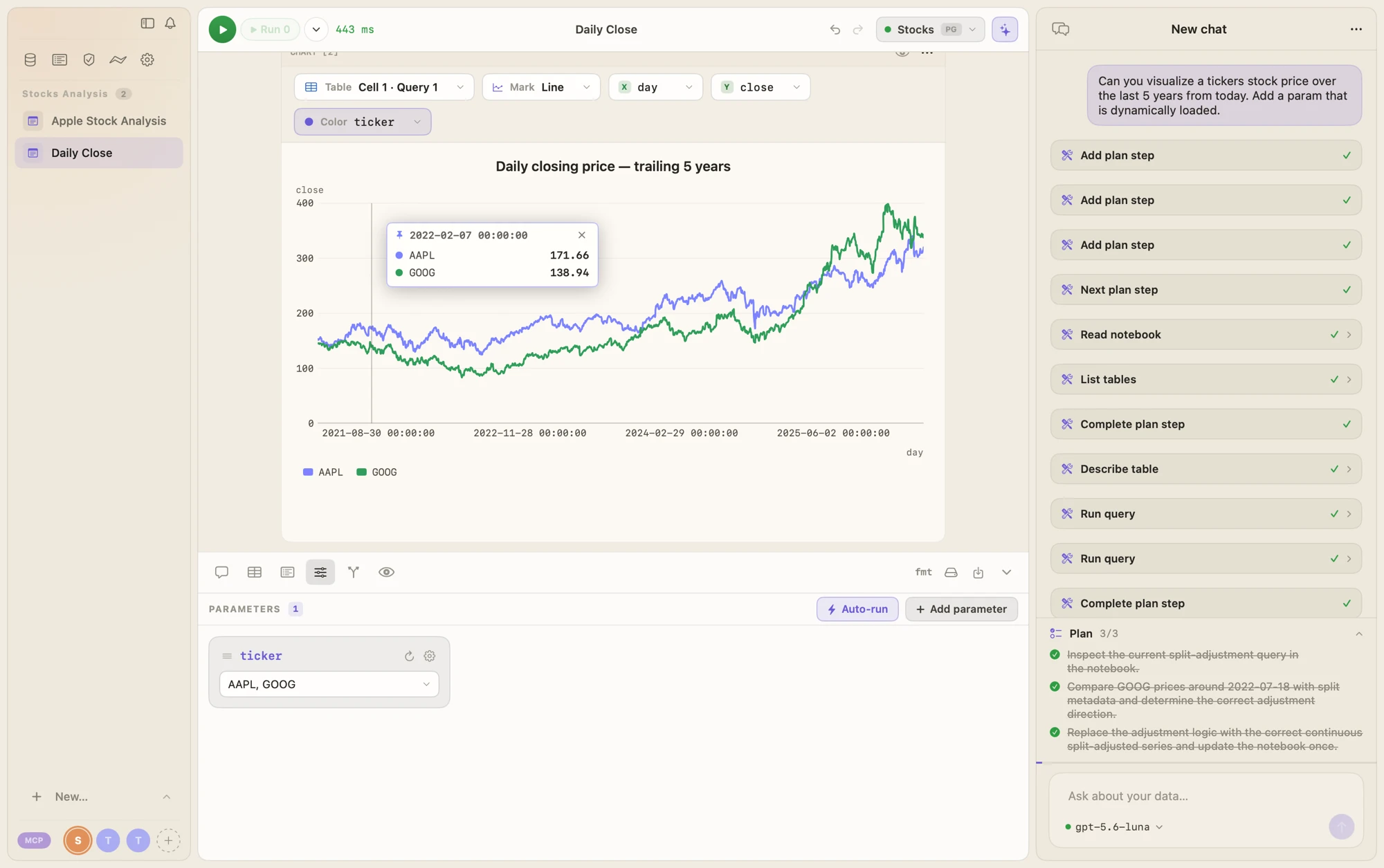Image resolution: width=1384 pixels, height=868 pixels.
Task: Unpin the tooltip with pin icon
Action: point(399,235)
